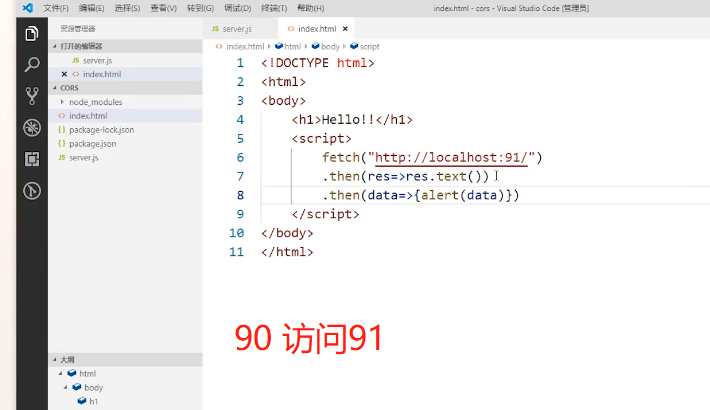Switch to the server.js editor tab

[240, 29]
